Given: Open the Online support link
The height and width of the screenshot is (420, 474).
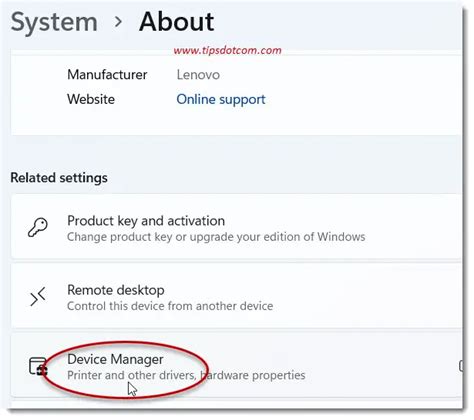Looking at the screenshot, I should click(x=221, y=99).
